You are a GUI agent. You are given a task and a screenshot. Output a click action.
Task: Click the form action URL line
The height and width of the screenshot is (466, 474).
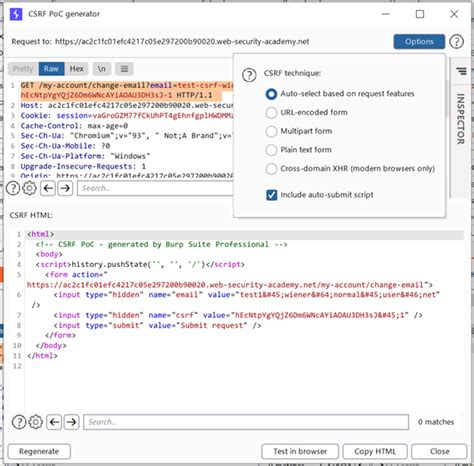click(x=230, y=285)
